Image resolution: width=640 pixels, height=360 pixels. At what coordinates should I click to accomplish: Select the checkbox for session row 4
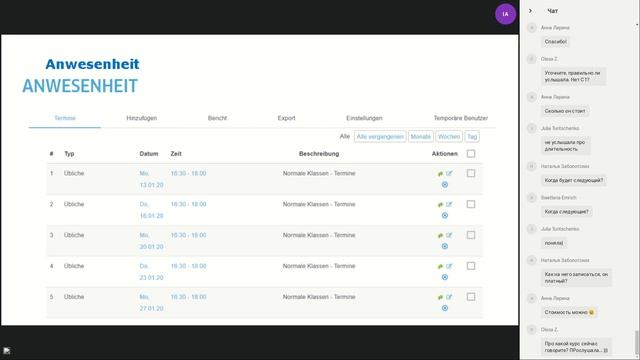coord(471,266)
